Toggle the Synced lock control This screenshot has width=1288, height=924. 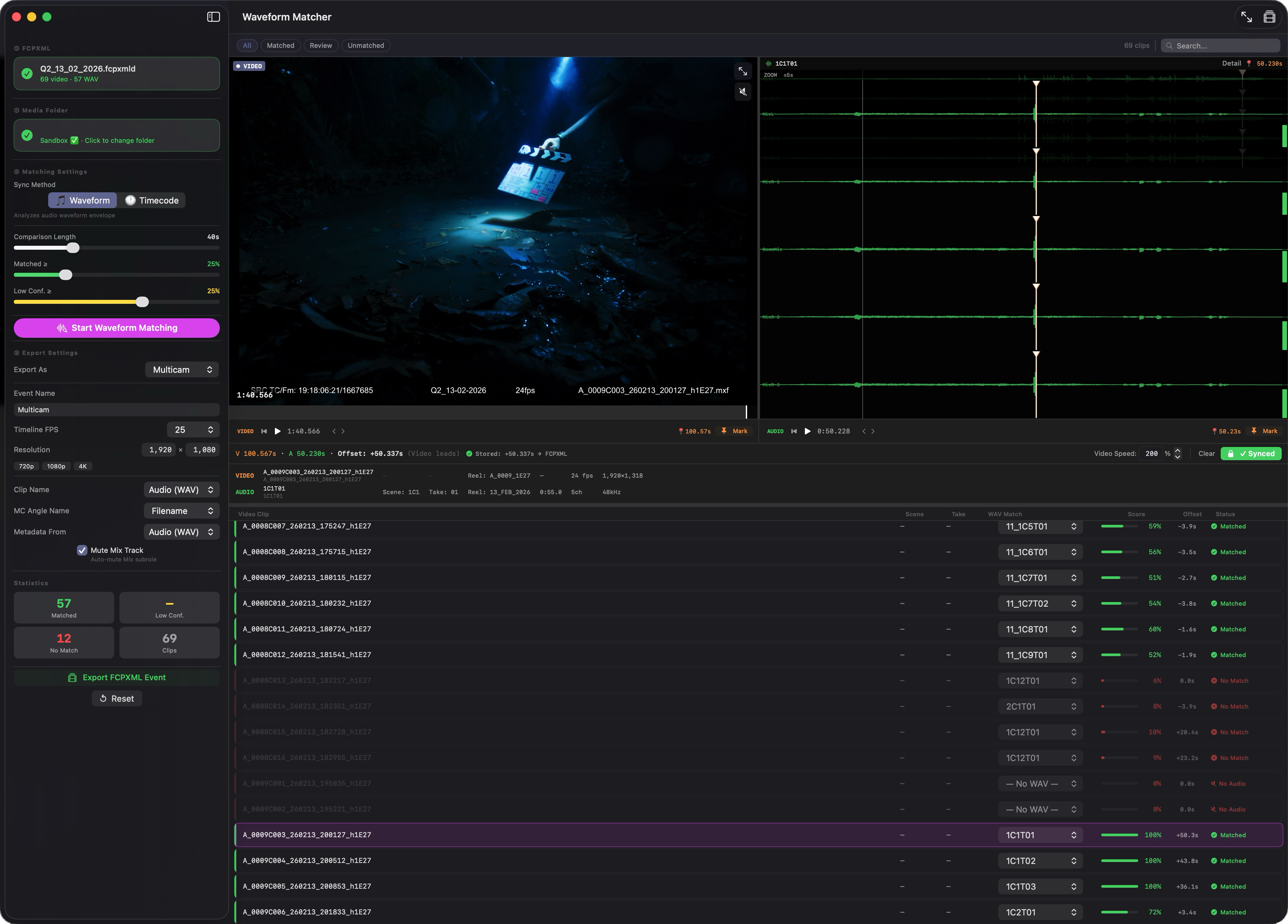(x=1252, y=454)
